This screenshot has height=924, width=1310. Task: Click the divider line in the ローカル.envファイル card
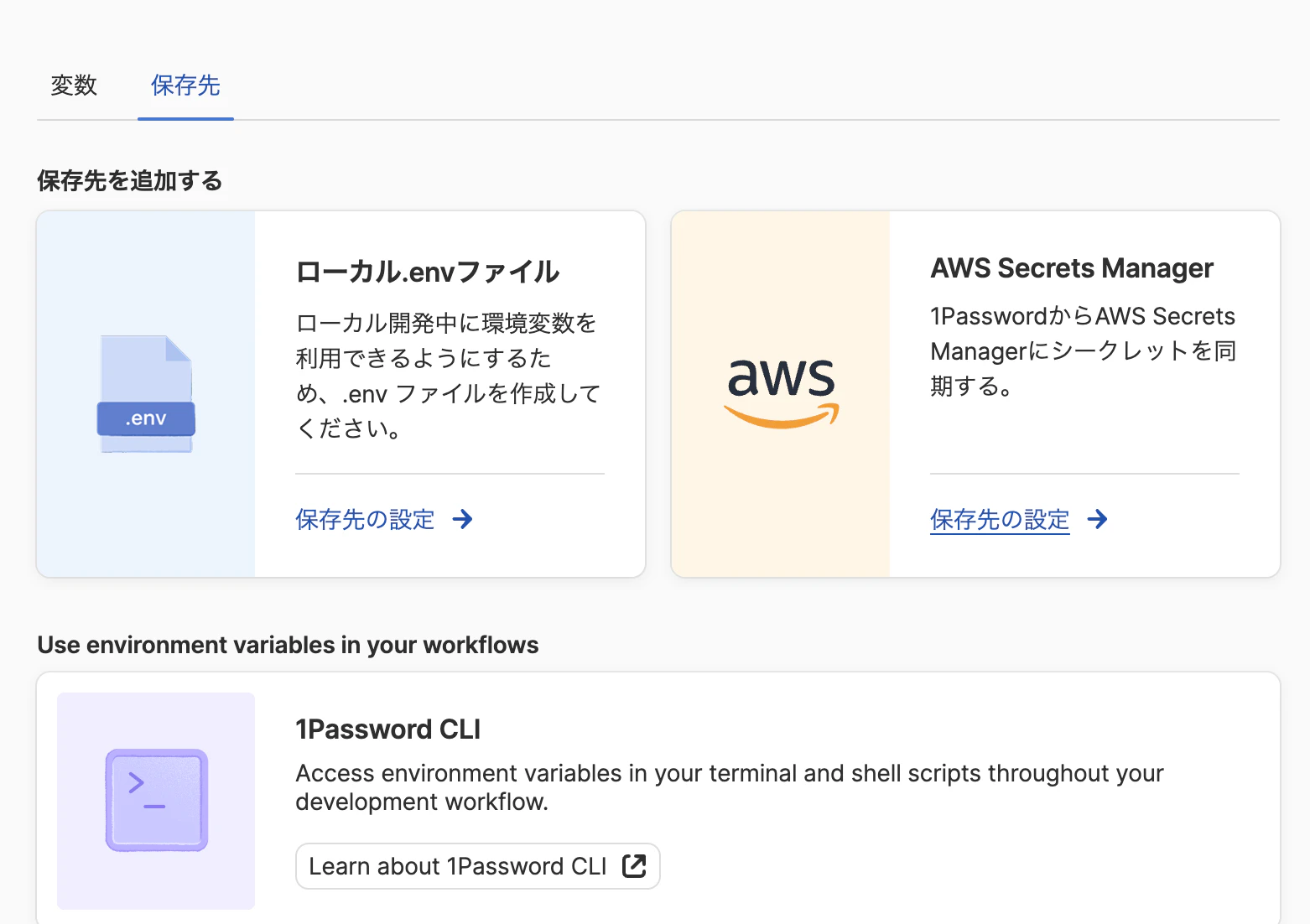pyautogui.click(x=450, y=474)
